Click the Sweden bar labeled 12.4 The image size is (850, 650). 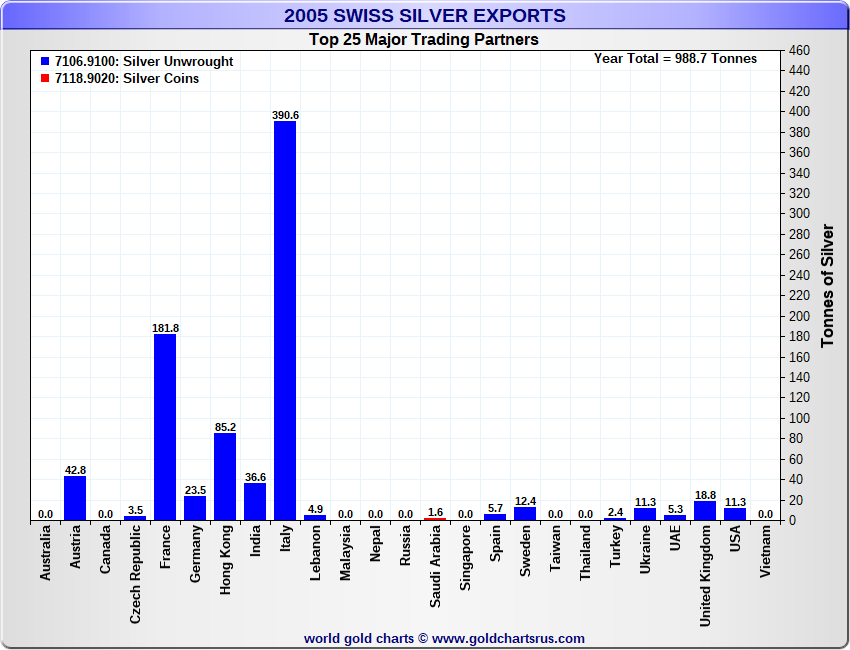click(x=525, y=514)
